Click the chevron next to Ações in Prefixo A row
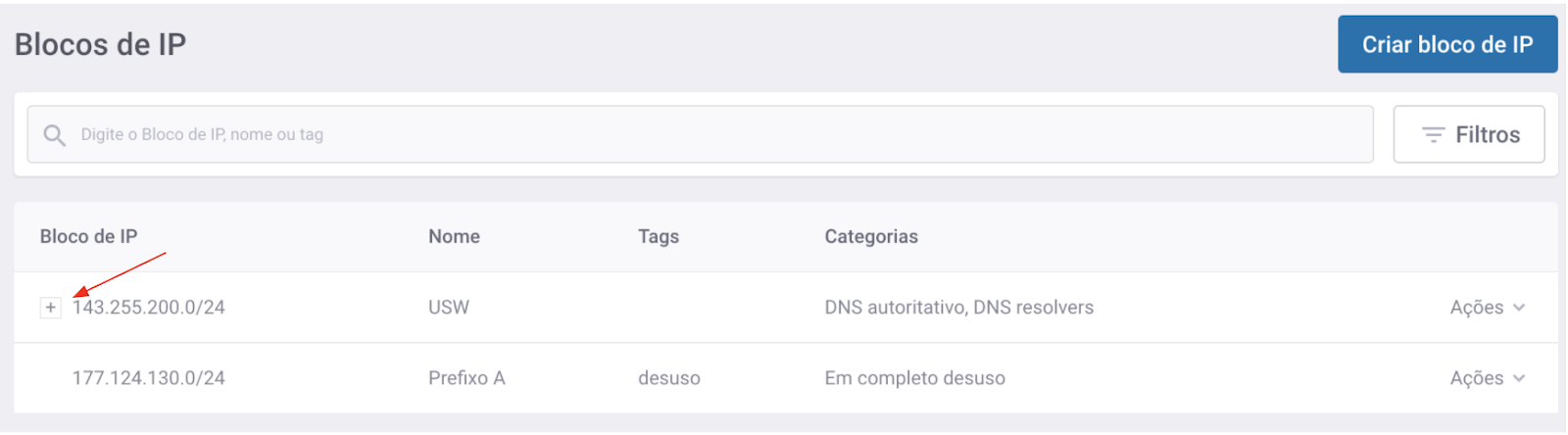Screen dimensions: 1568x435 point(1519,378)
